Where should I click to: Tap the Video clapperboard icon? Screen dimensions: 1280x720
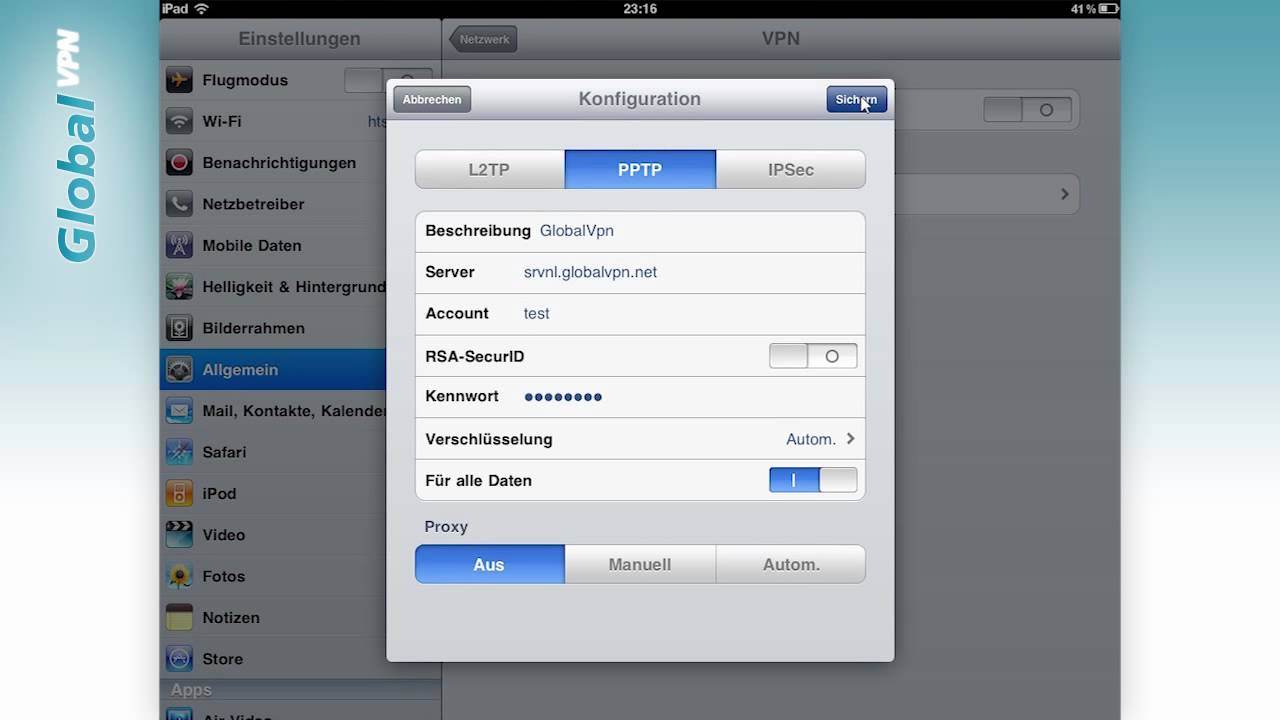click(x=180, y=535)
